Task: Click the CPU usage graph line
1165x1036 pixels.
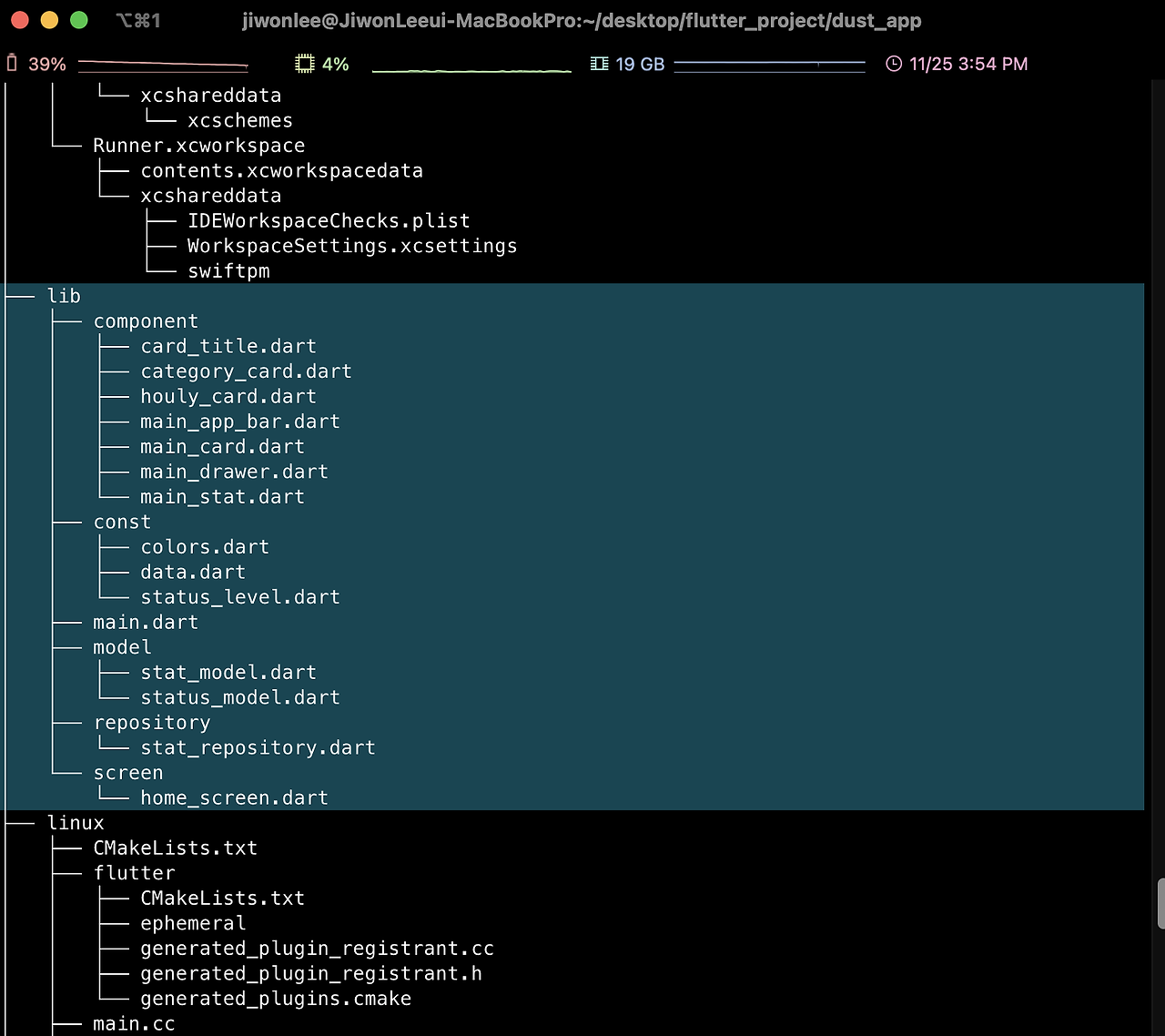Action: pyautogui.click(x=471, y=68)
